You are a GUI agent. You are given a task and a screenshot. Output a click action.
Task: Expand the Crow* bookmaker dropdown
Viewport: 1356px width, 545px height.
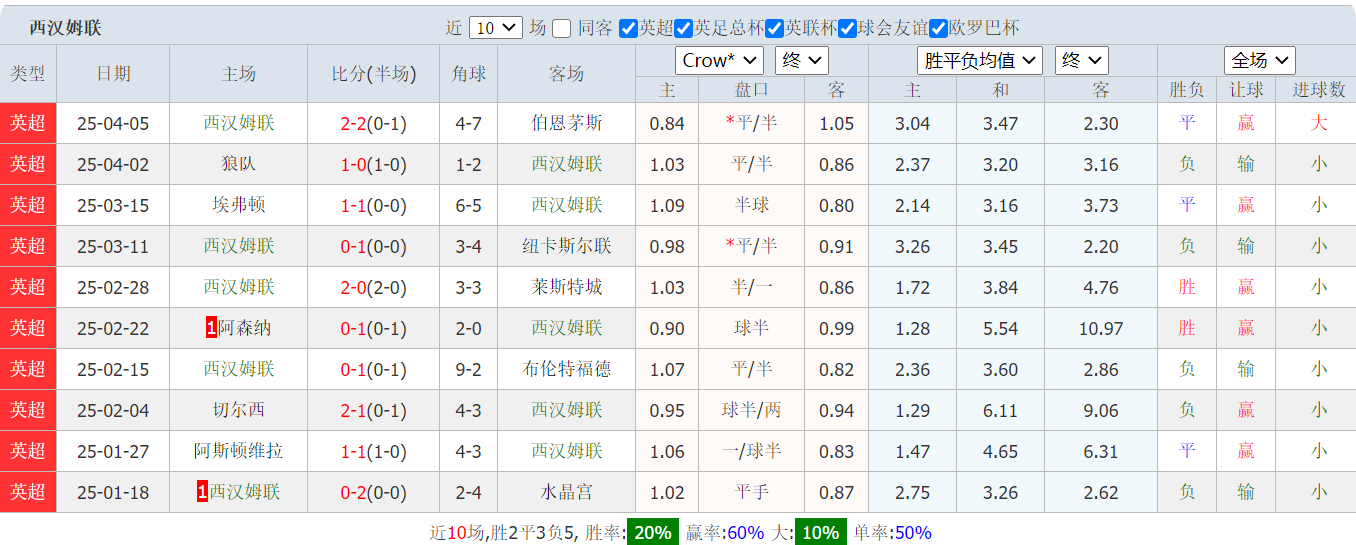(x=719, y=60)
